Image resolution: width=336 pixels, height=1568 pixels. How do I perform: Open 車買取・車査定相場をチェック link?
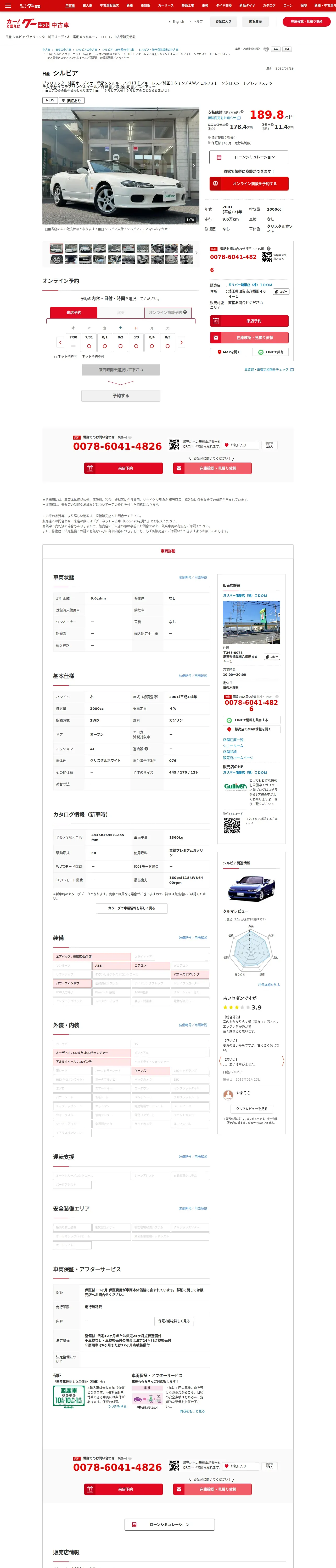pyautogui.click(x=269, y=370)
